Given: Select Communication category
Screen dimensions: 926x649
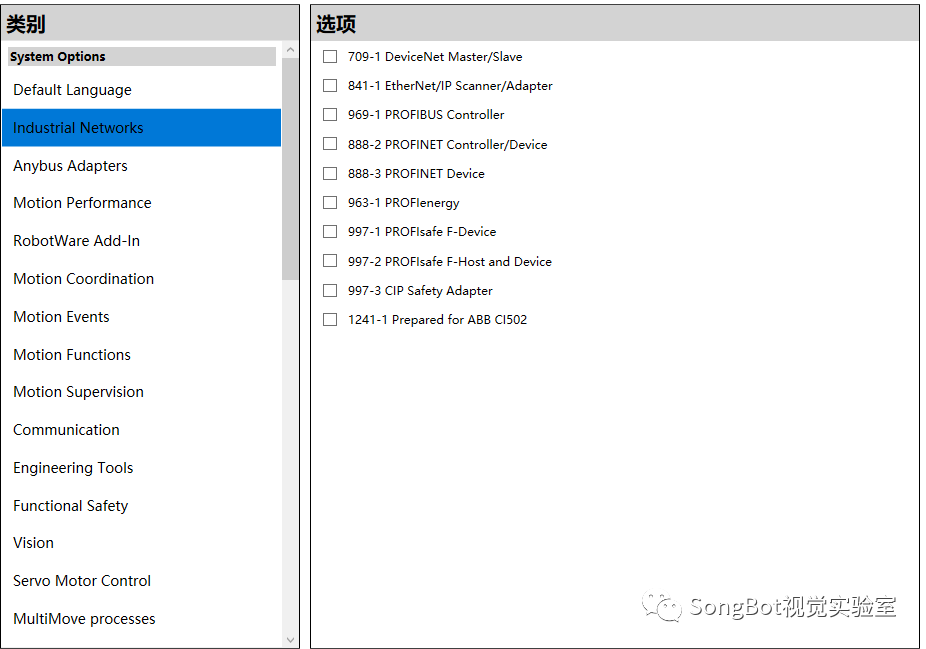Looking at the screenshot, I should click(x=142, y=430).
